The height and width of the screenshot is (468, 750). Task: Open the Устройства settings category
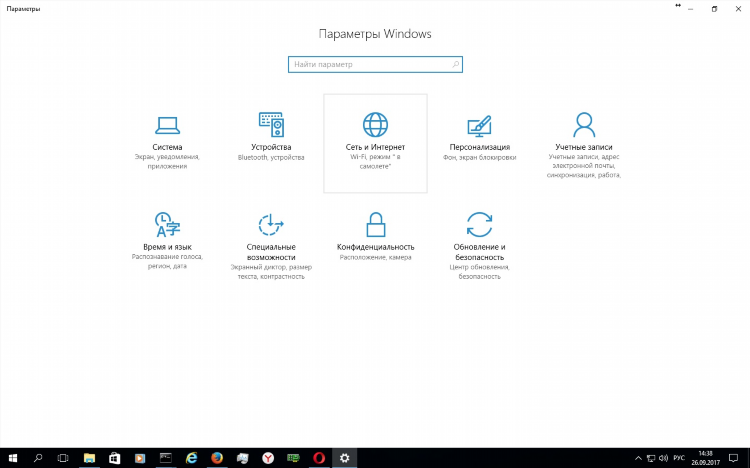[271, 143]
